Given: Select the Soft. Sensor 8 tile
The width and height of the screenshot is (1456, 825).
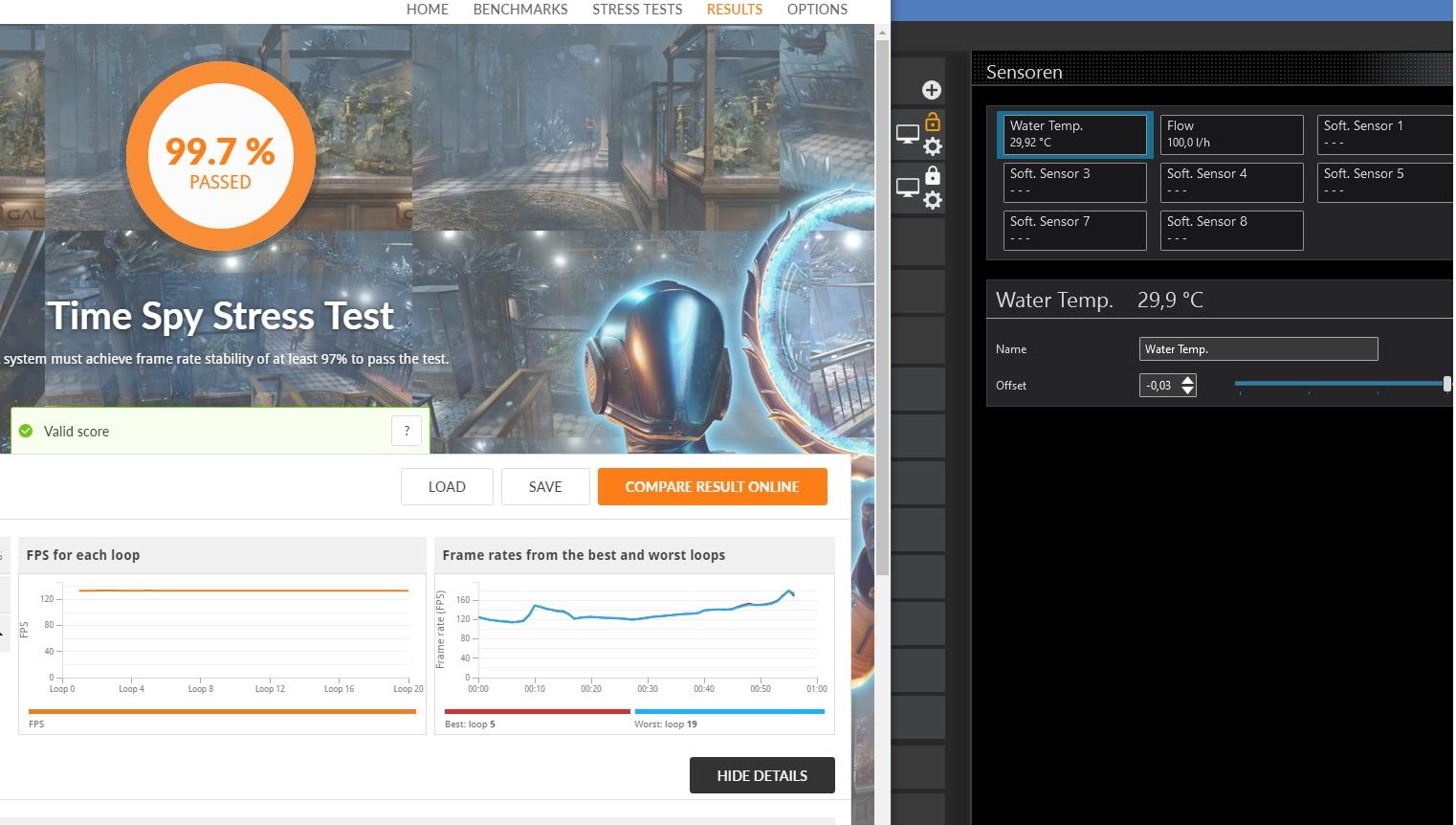Looking at the screenshot, I should click(1232, 231).
